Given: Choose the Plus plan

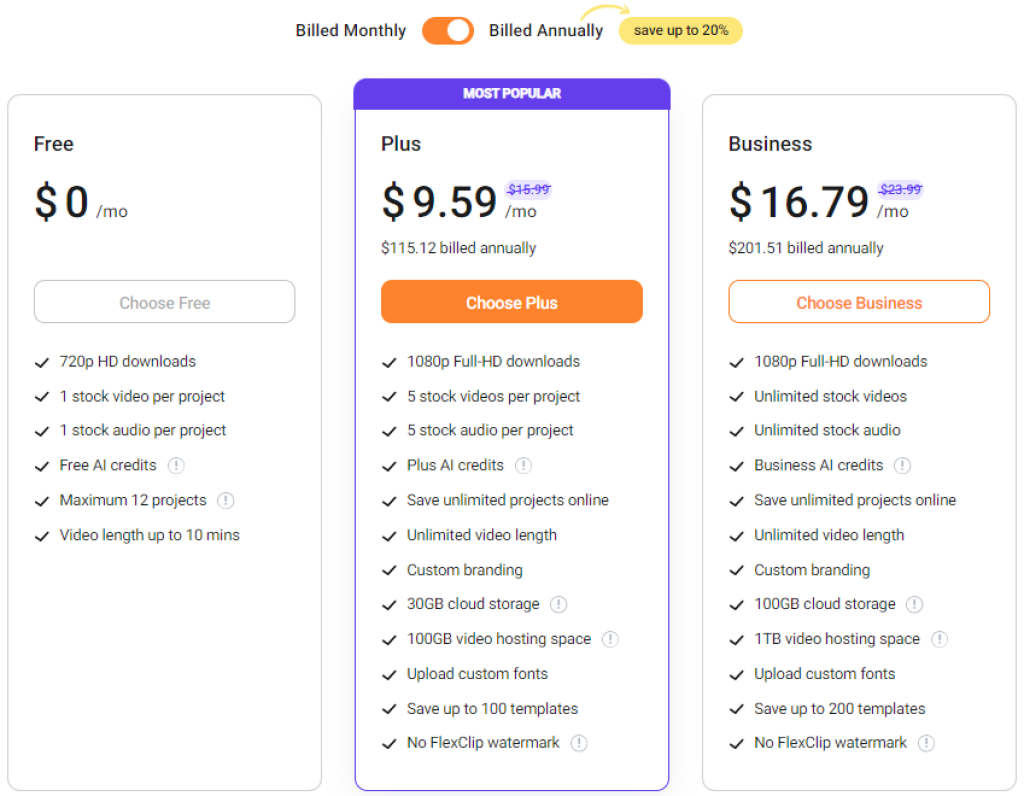Looking at the screenshot, I should (511, 302).
